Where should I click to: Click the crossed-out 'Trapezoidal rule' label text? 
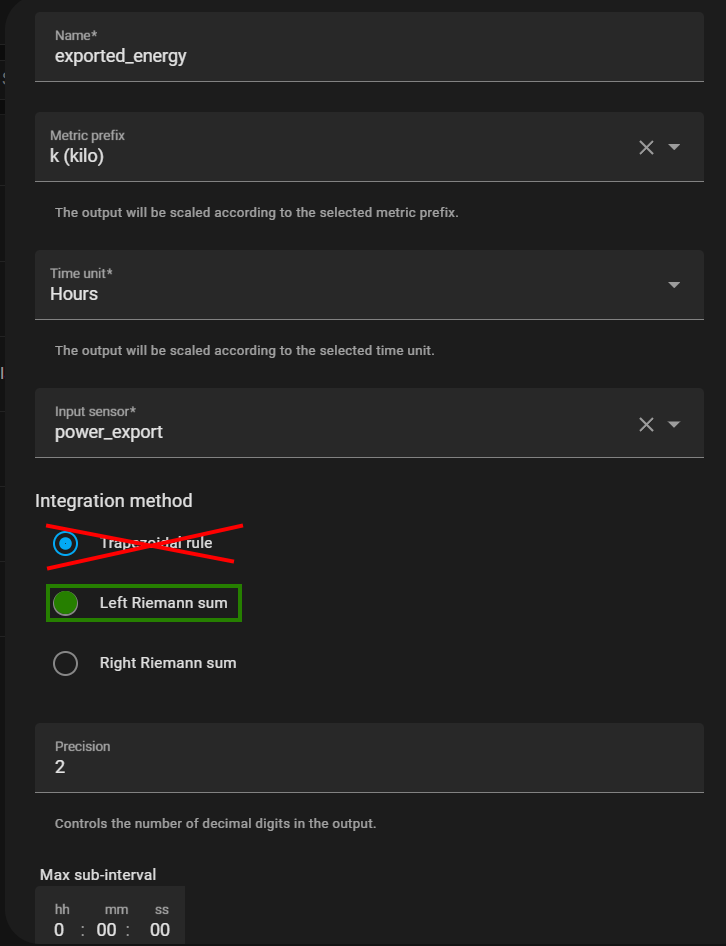[156, 543]
